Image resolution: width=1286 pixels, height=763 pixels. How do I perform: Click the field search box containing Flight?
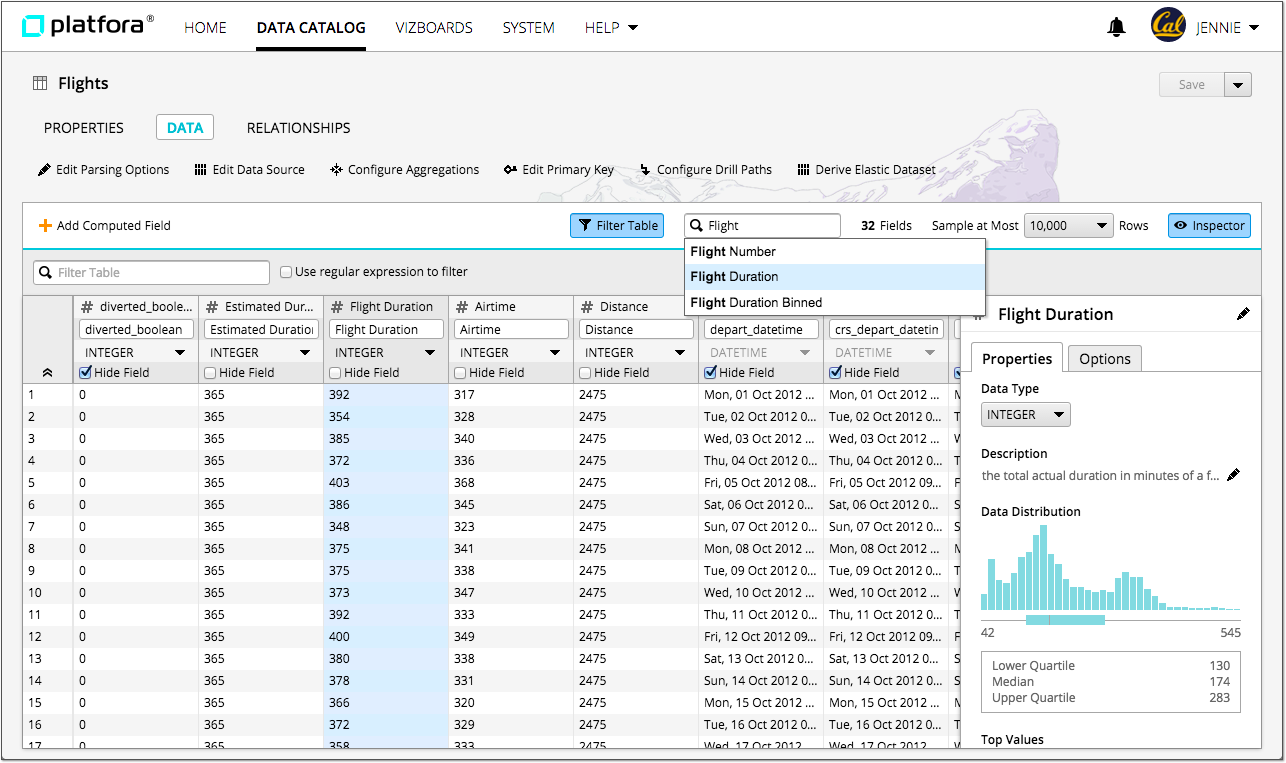click(762, 226)
